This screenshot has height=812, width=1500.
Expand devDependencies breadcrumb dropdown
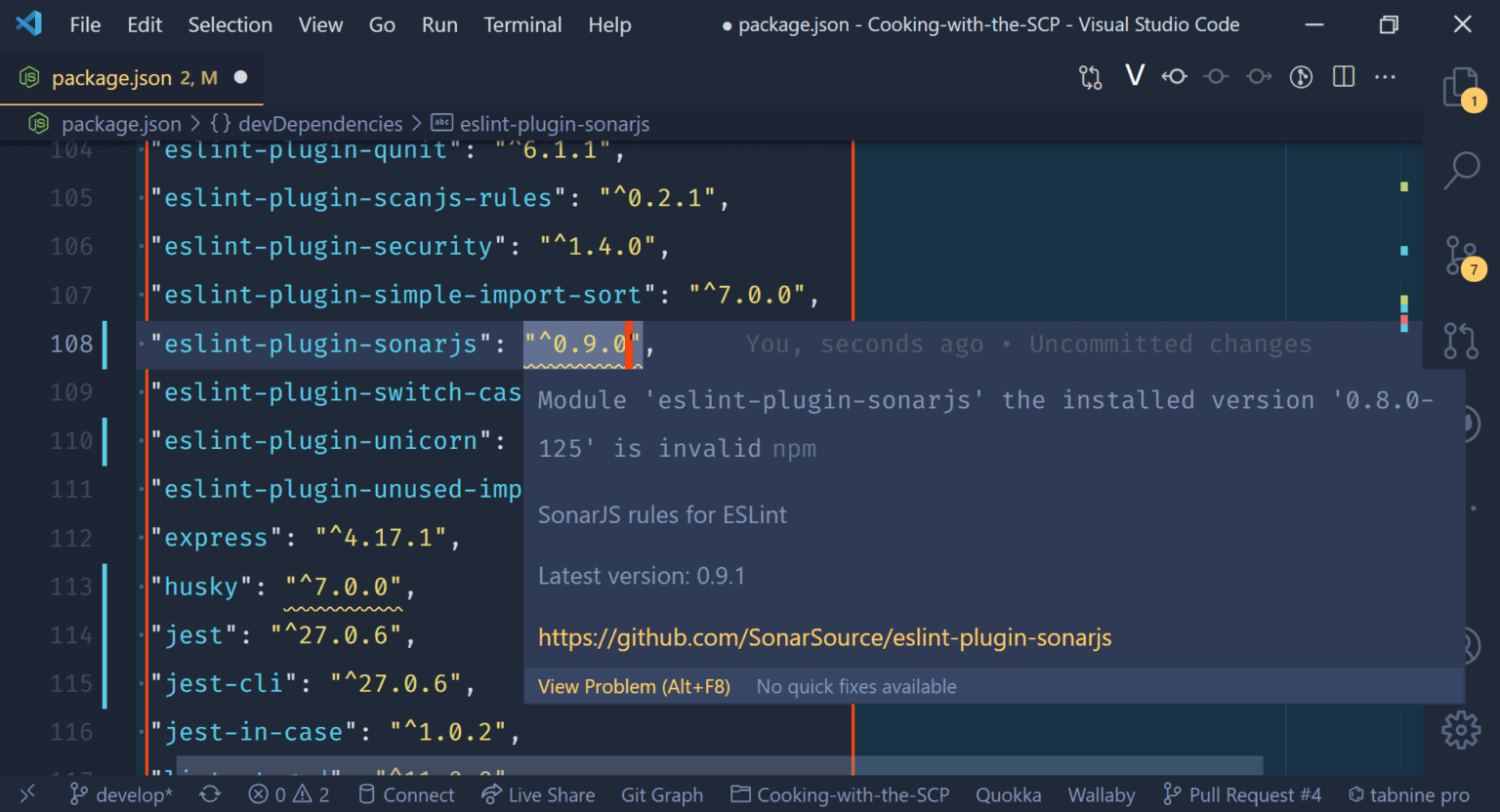click(306, 124)
